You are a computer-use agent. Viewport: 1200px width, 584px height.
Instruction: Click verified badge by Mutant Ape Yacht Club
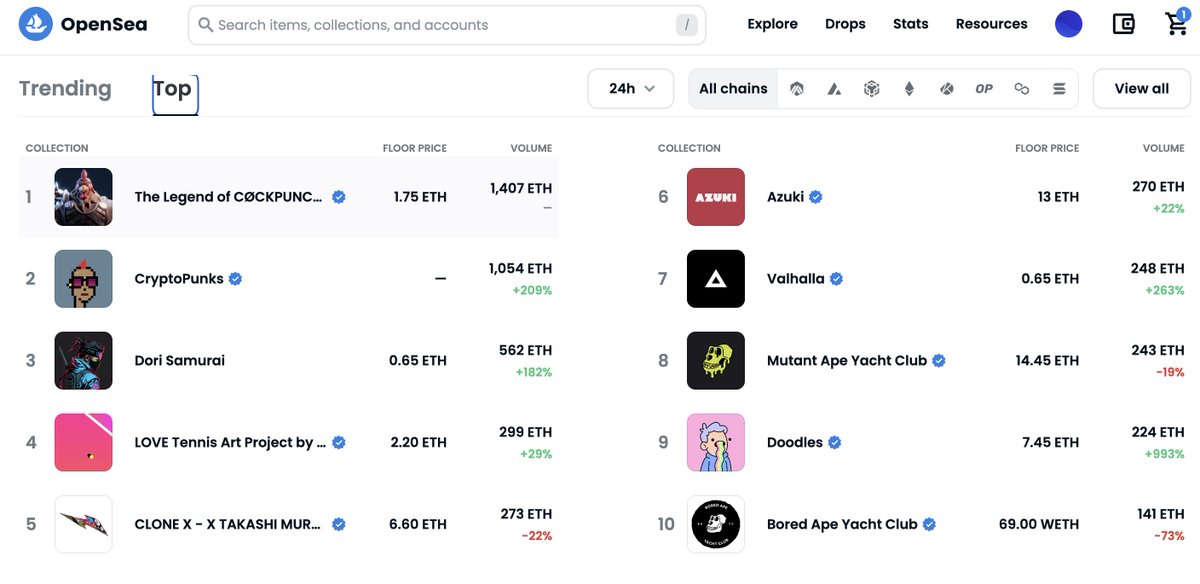[939, 360]
